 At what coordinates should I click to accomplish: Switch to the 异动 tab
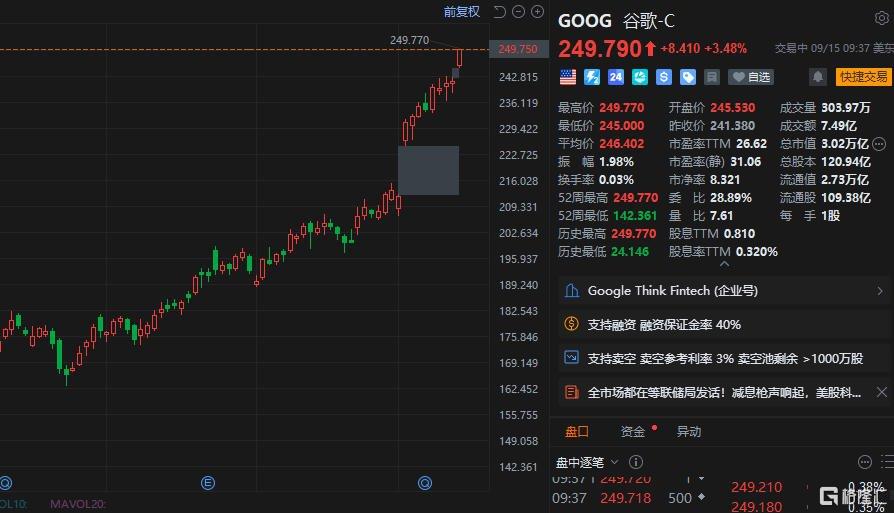689,431
